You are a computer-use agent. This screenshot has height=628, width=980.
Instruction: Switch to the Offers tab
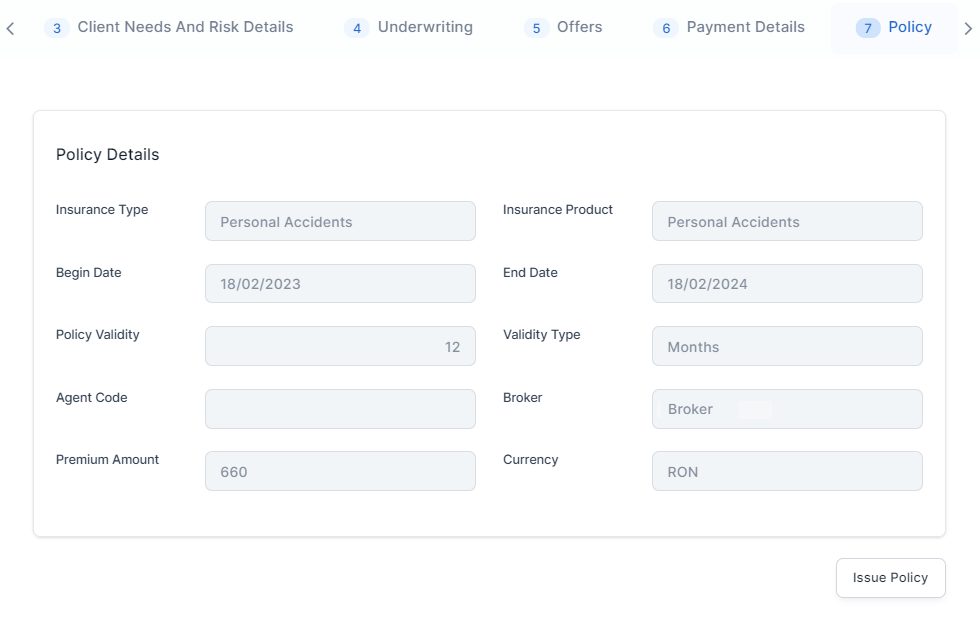pyautogui.click(x=579, y=27)
